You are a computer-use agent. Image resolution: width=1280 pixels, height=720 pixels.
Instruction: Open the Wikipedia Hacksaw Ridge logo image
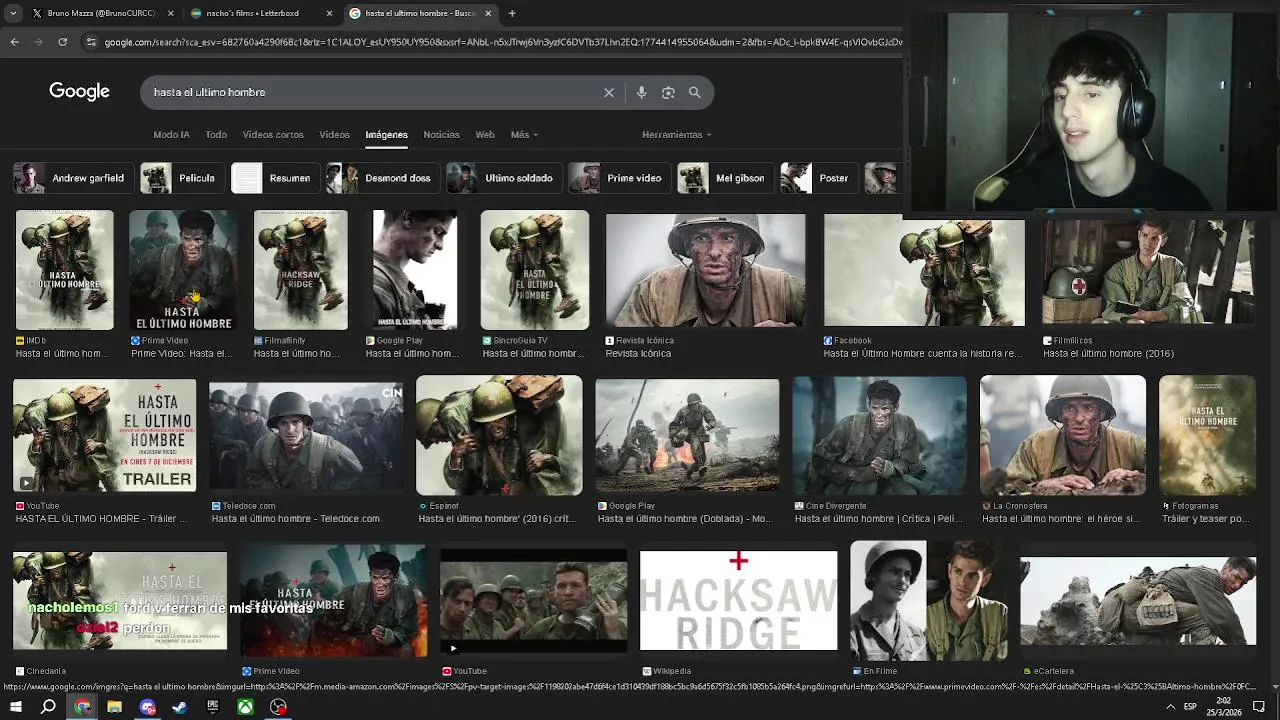coord(739,600)
